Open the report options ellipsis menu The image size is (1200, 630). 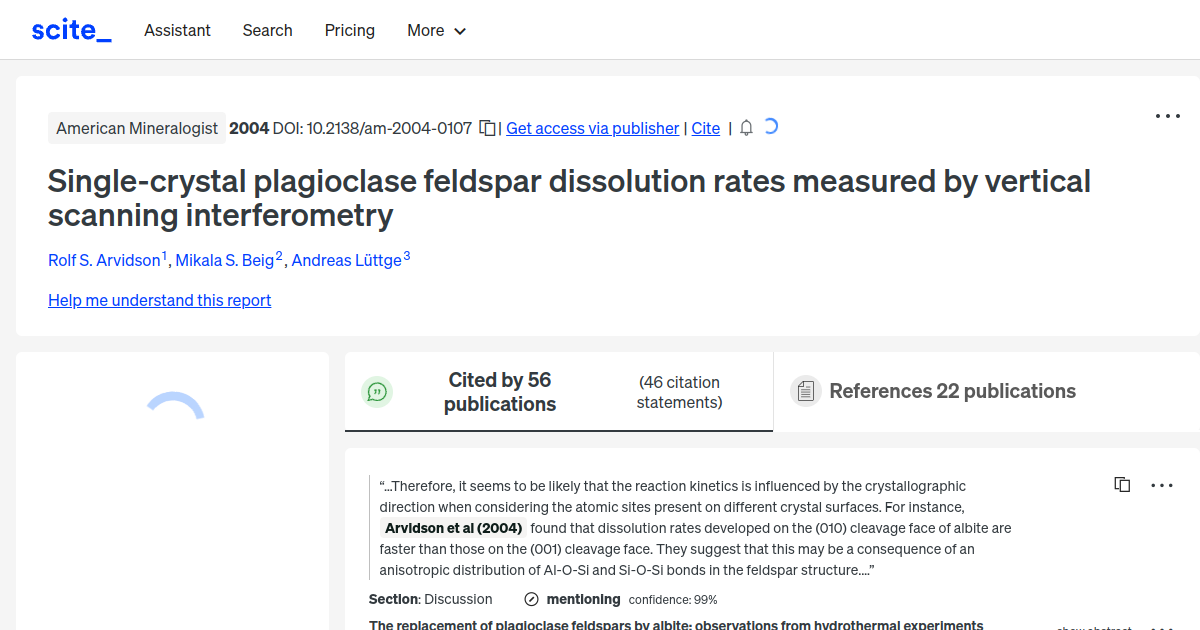[x=1167, y=116]
